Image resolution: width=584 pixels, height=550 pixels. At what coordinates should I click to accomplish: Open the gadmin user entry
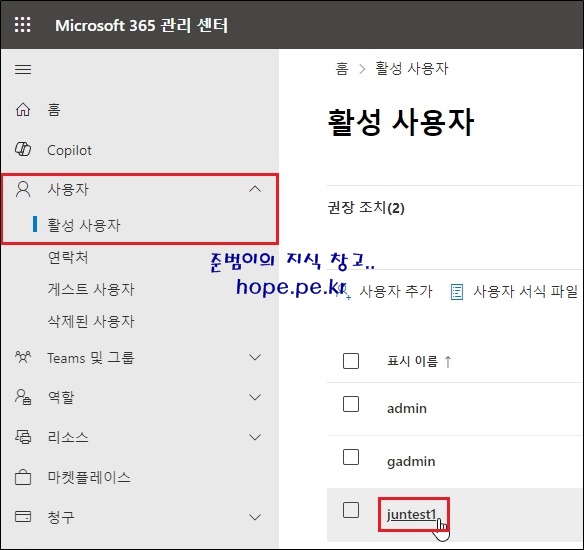tap(411, 462)
